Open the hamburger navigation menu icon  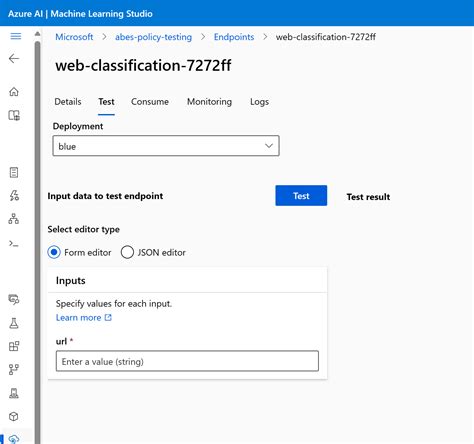tap(16, 36)
